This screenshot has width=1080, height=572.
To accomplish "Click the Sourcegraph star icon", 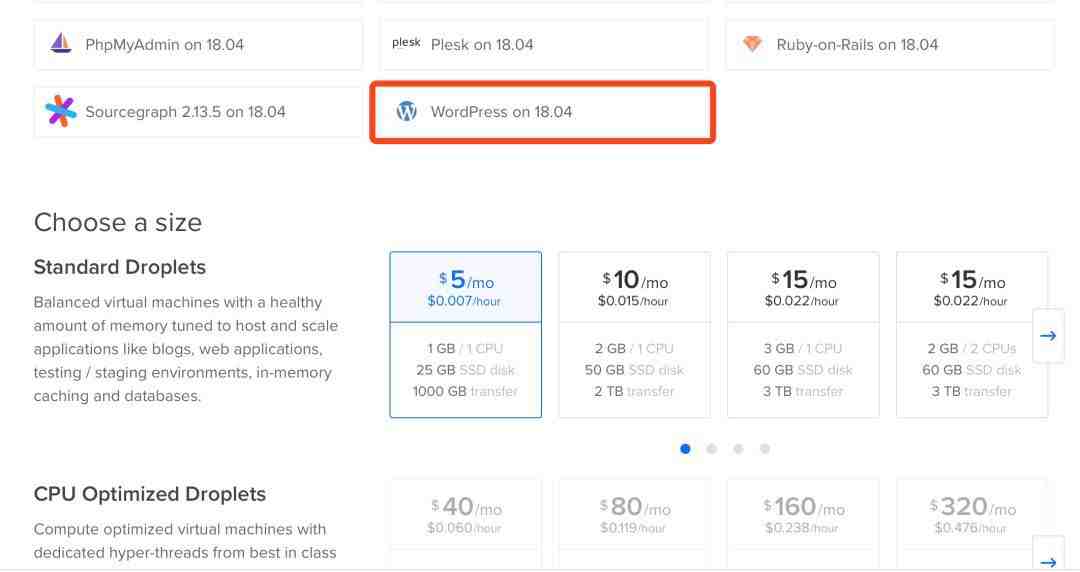I will (x=60, y=111).
